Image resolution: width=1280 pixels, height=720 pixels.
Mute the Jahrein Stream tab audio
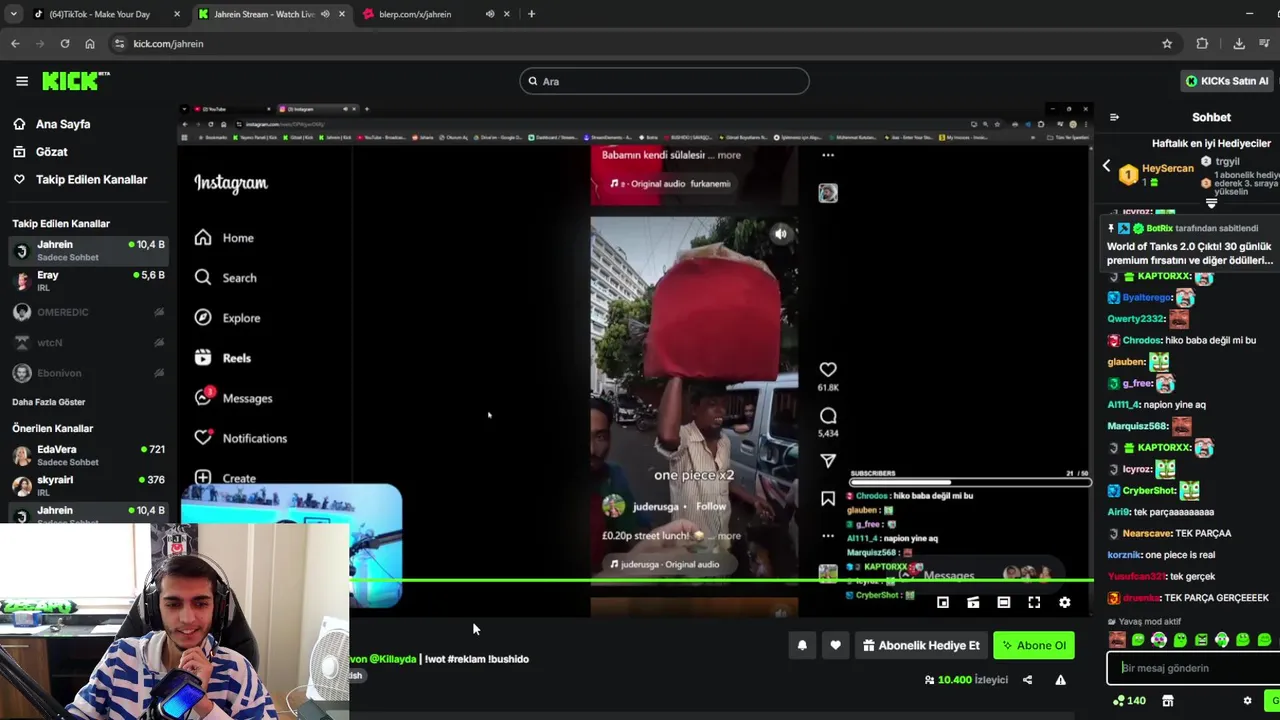(x=325, y=14)
